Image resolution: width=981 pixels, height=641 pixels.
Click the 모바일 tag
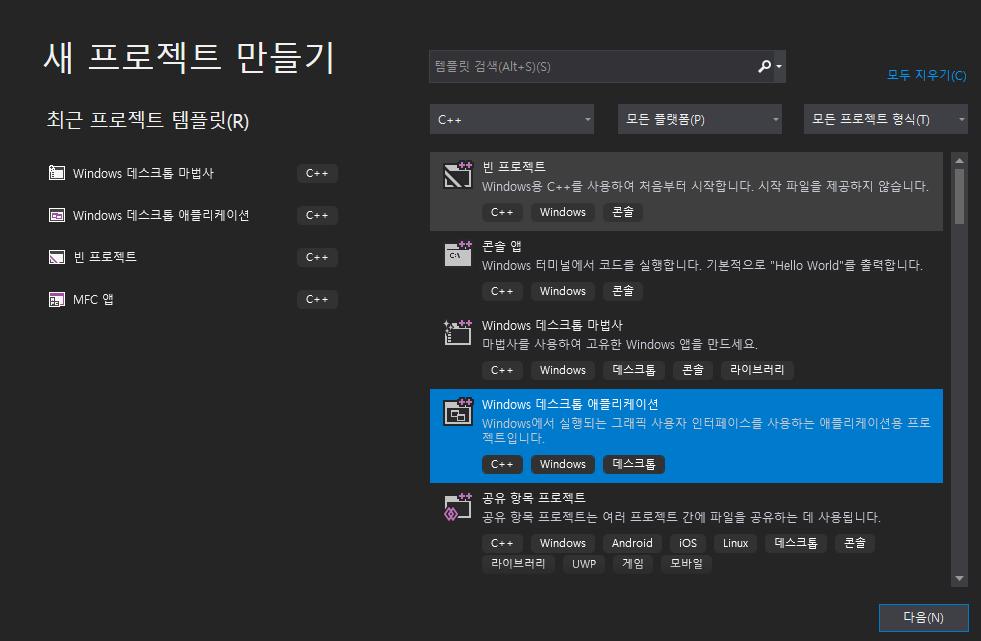(x=686, y=563)
